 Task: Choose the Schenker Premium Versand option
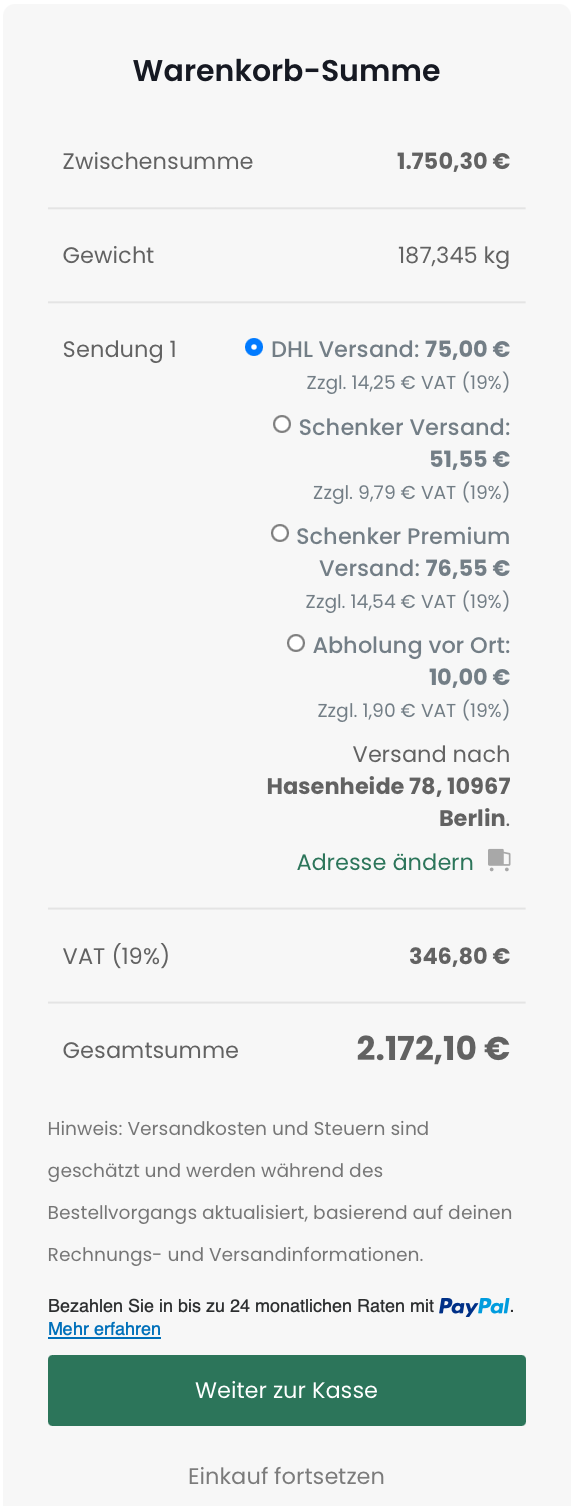click(x=280, y=533)
